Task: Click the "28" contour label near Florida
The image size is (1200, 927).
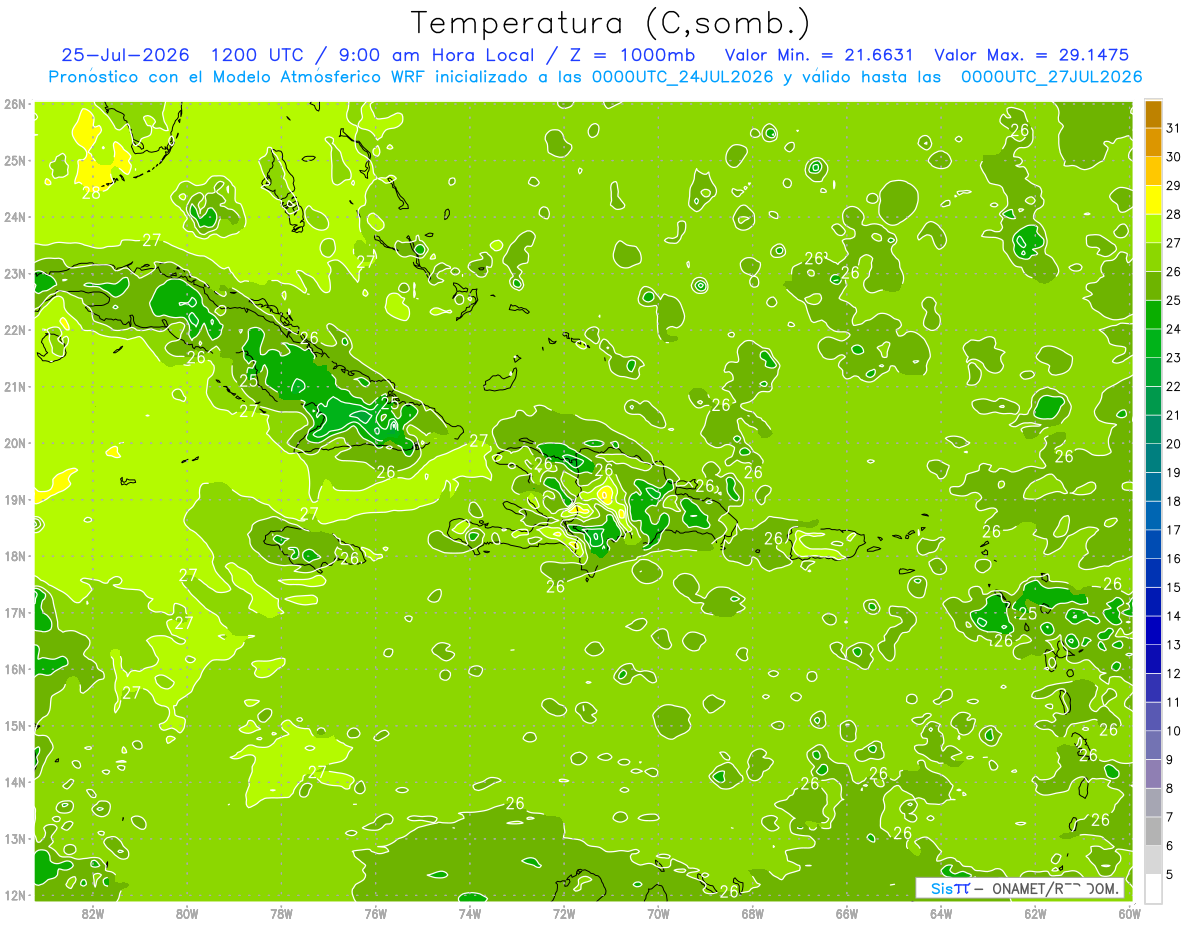Action: pyautogui.click(x=91, y=193)
